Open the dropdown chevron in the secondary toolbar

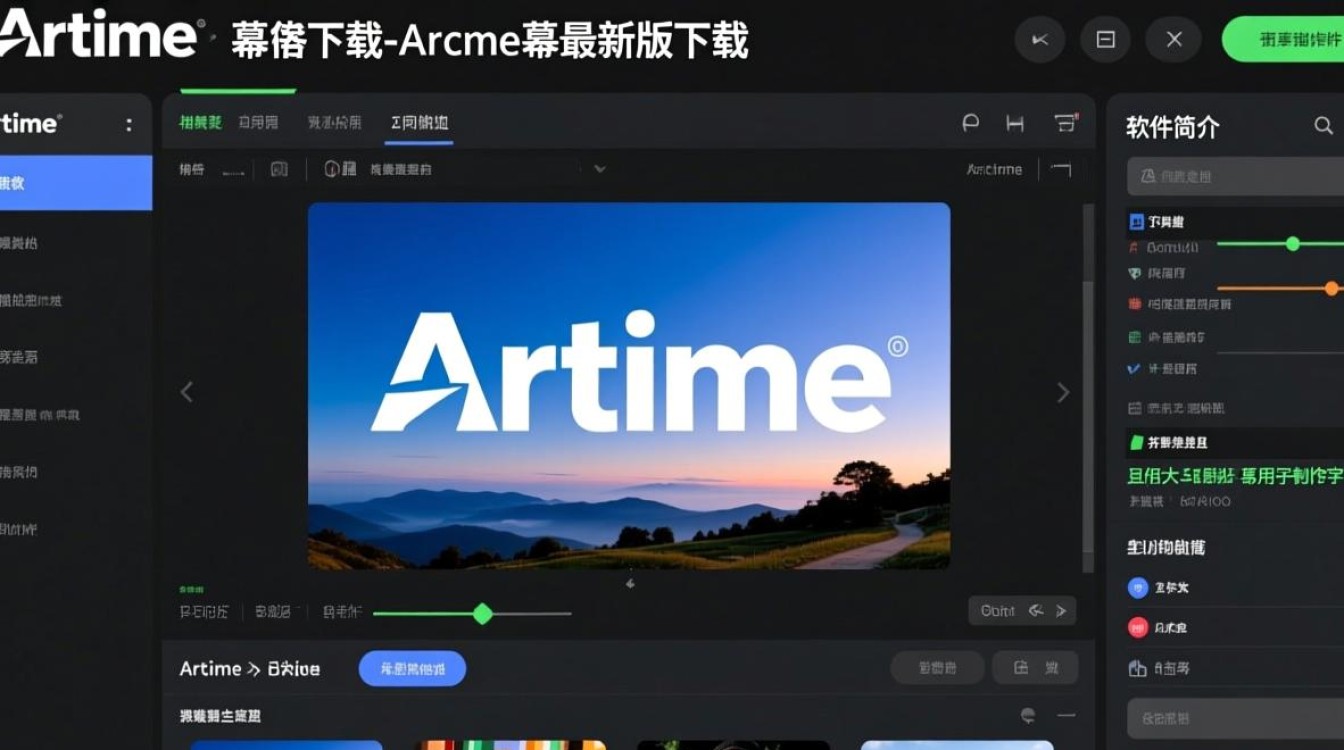[x=599, y=168]
